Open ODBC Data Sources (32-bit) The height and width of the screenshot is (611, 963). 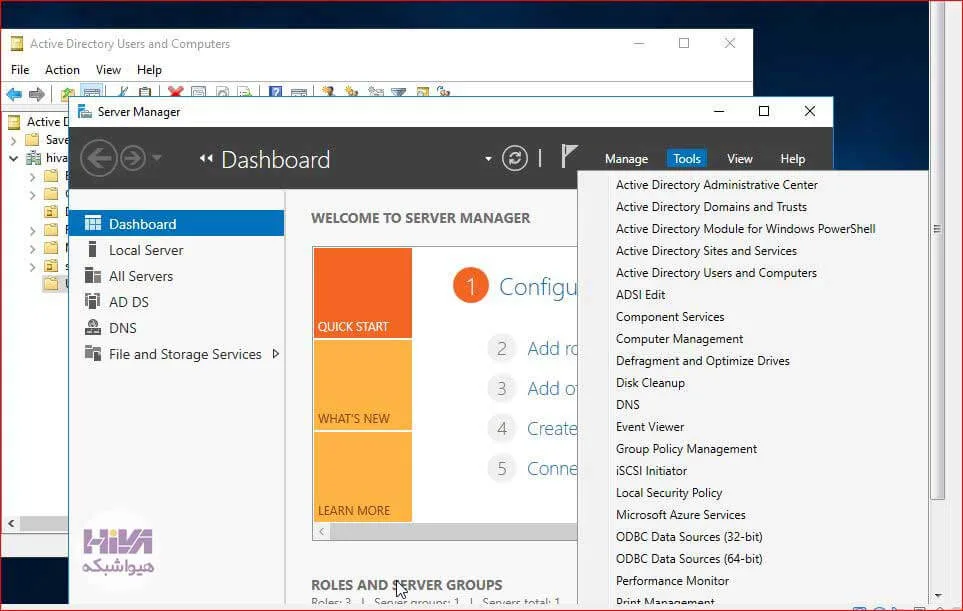click(x=689, y=537)
